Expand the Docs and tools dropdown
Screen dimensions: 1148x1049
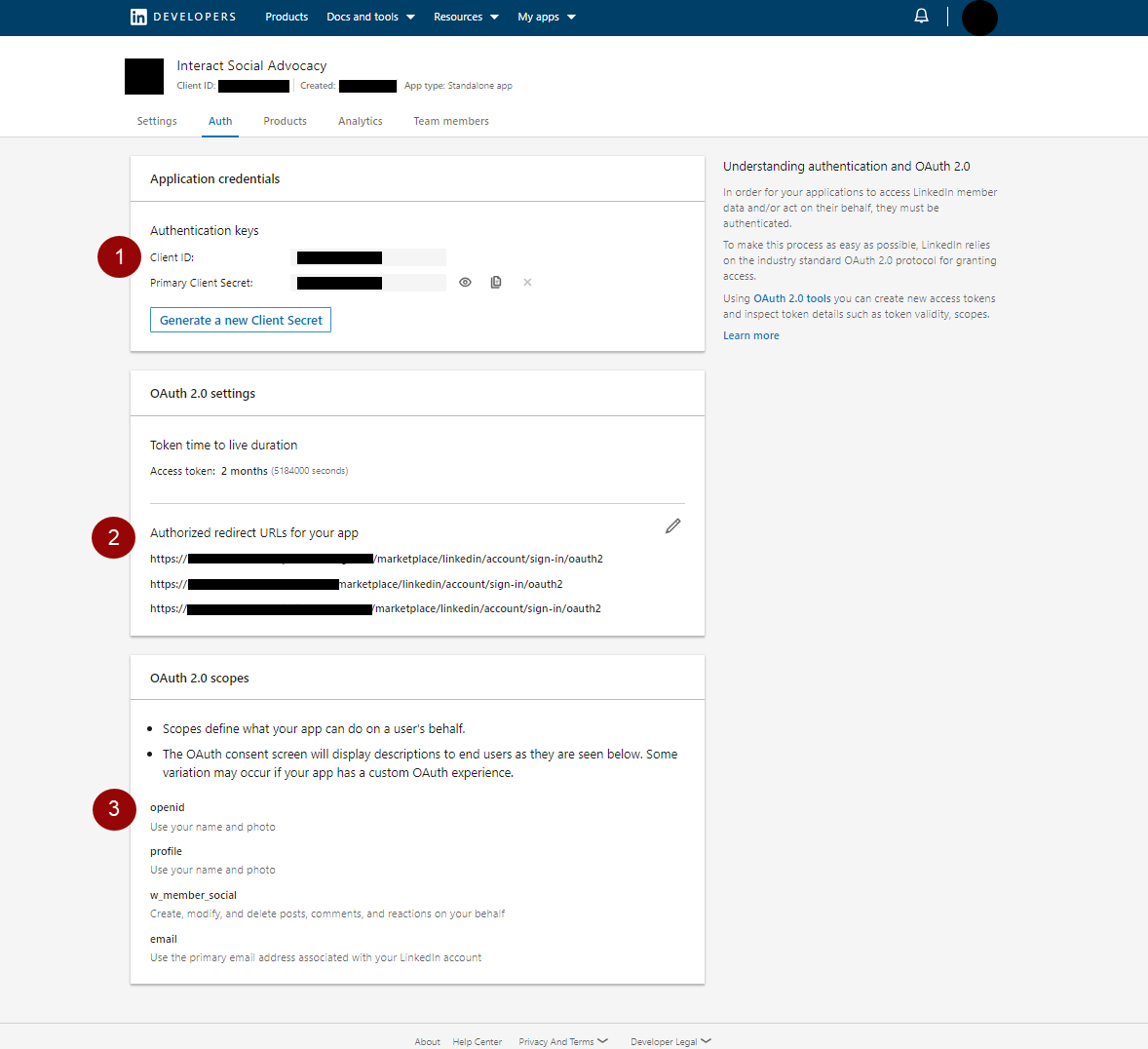tap(370, 17)
